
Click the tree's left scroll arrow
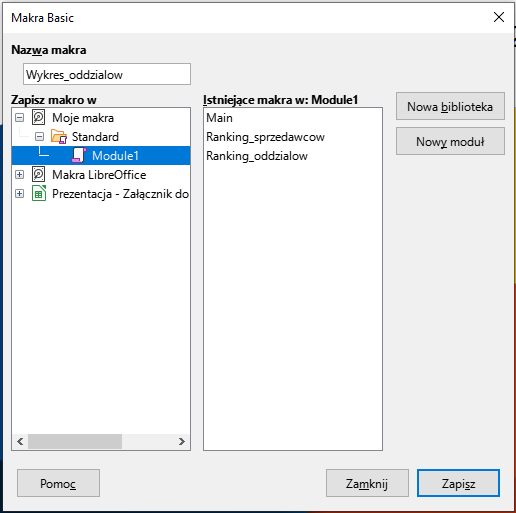pyautogui.click(x=20, y=442)
